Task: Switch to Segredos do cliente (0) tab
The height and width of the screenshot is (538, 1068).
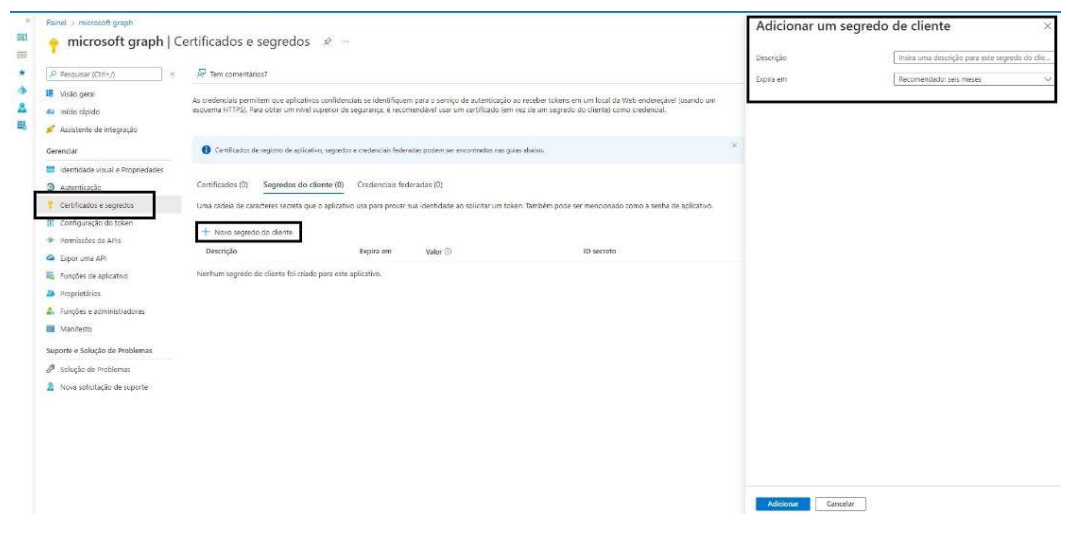Action: click(x=303, y=185)
